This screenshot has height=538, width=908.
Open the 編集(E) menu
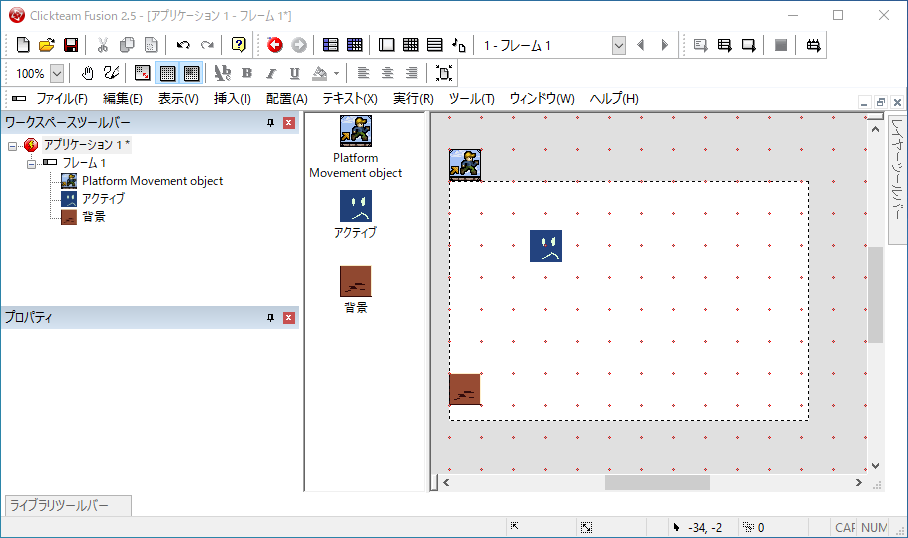123,99
